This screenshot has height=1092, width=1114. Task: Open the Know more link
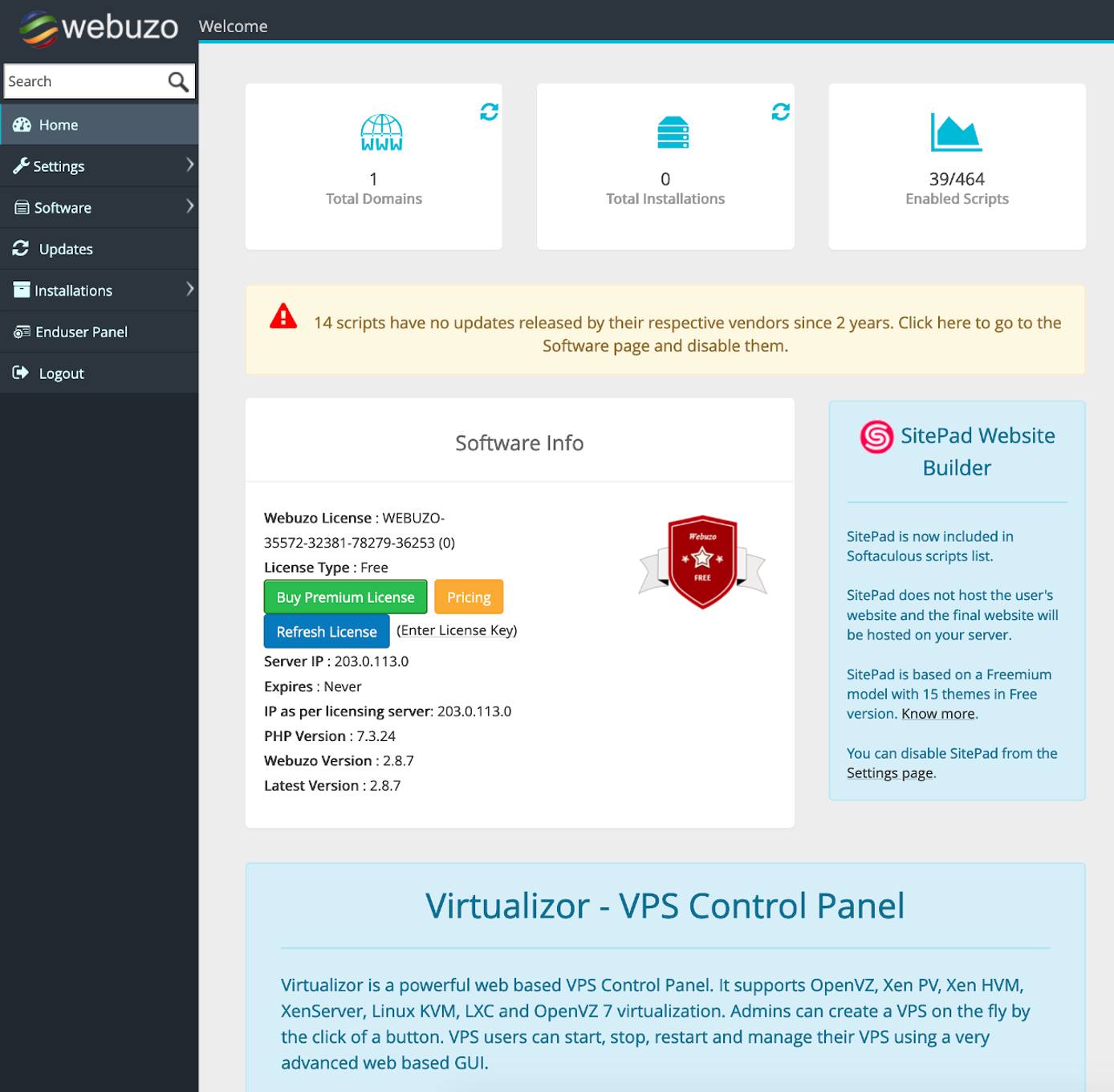pyautogui.click(x=937, y=714)
